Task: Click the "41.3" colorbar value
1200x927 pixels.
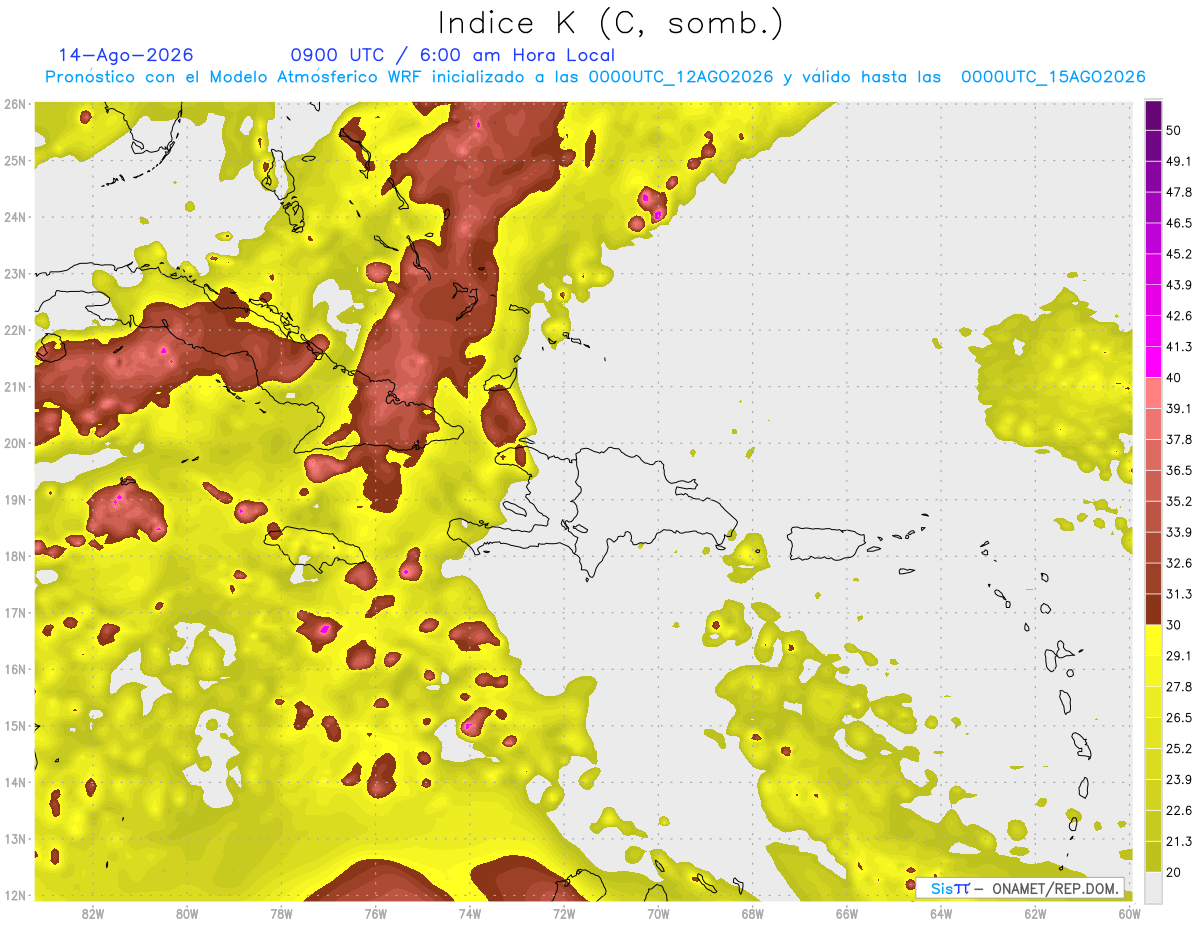Action: (x=1179, y=347)
